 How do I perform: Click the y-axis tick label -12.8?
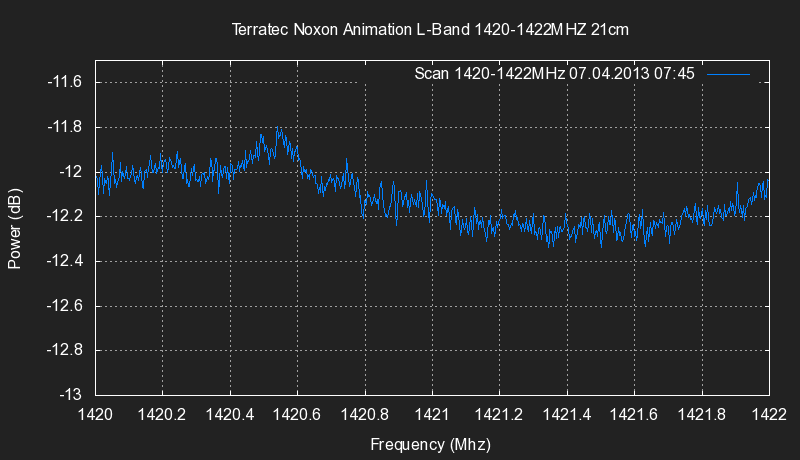pos(65,350)
